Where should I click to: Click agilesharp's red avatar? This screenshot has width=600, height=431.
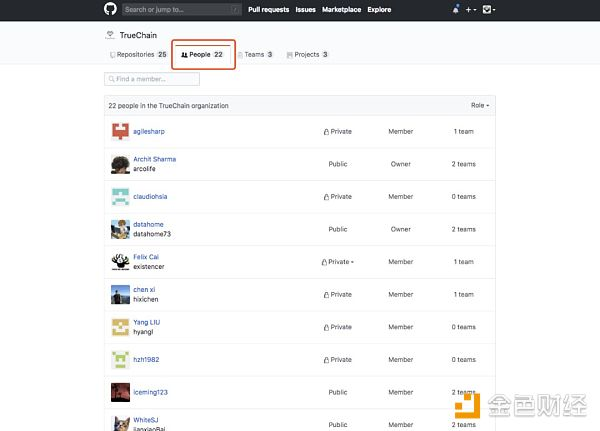120,131
